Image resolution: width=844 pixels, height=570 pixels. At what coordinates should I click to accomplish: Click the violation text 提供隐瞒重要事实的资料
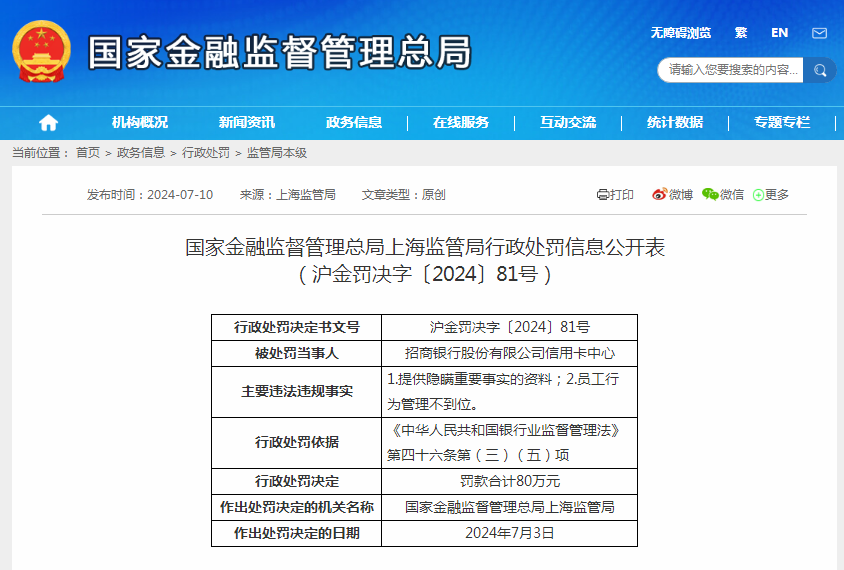(x=475, y=379)
